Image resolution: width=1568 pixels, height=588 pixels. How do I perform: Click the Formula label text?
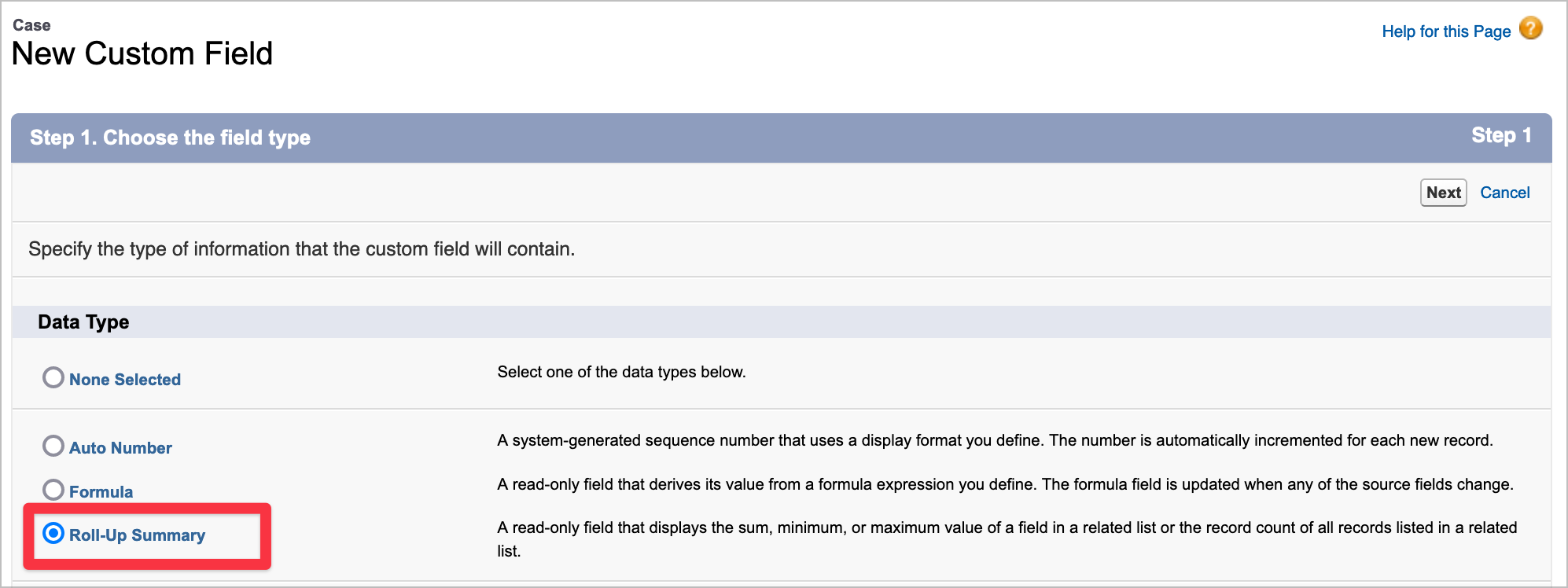click(101, 492)
